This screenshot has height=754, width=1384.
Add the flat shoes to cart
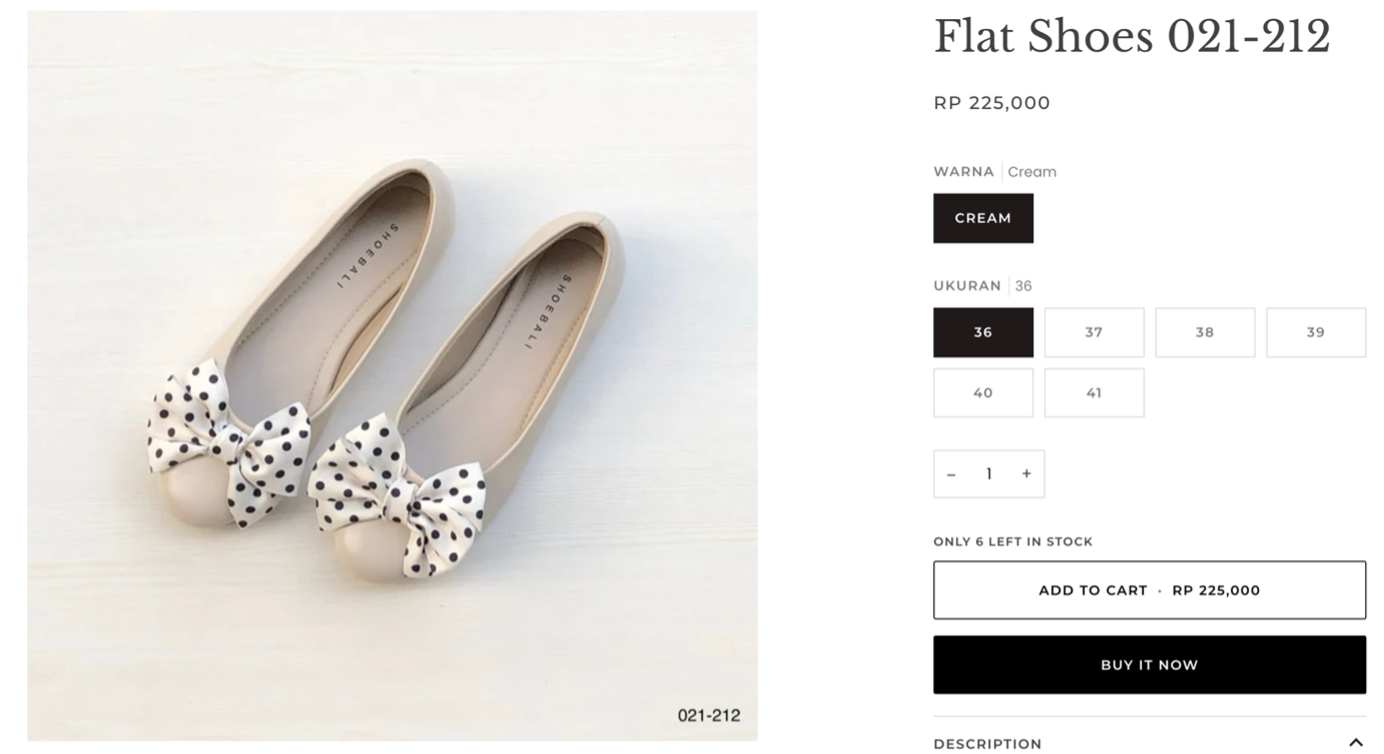(x=1149, y=590)
